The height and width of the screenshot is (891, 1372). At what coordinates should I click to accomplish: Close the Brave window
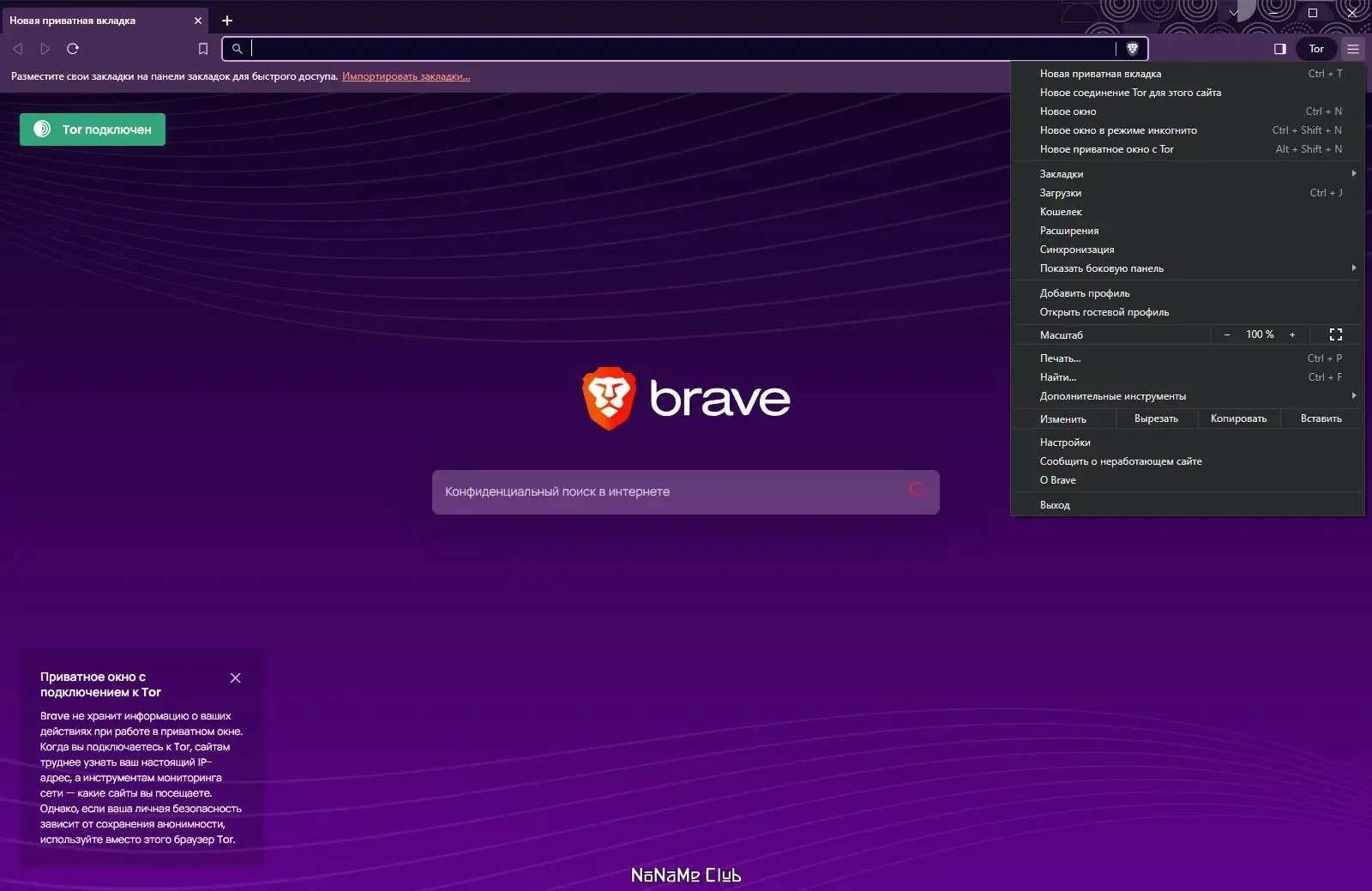point(1352,13)
